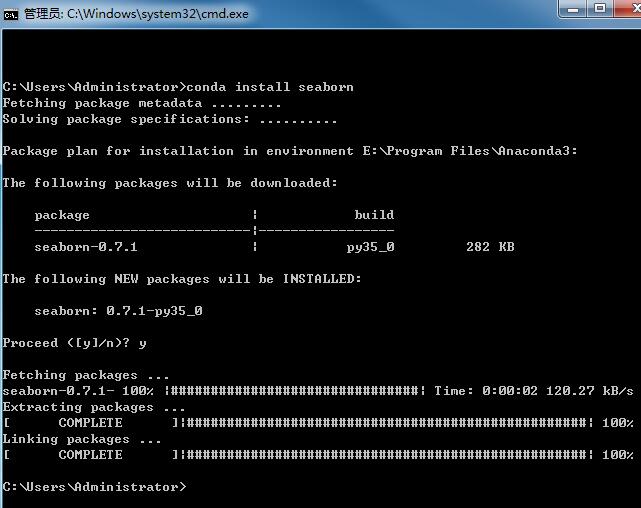Click the 'conda install seaborn' command text
This screenshot has height=508, width=641.
270,87
